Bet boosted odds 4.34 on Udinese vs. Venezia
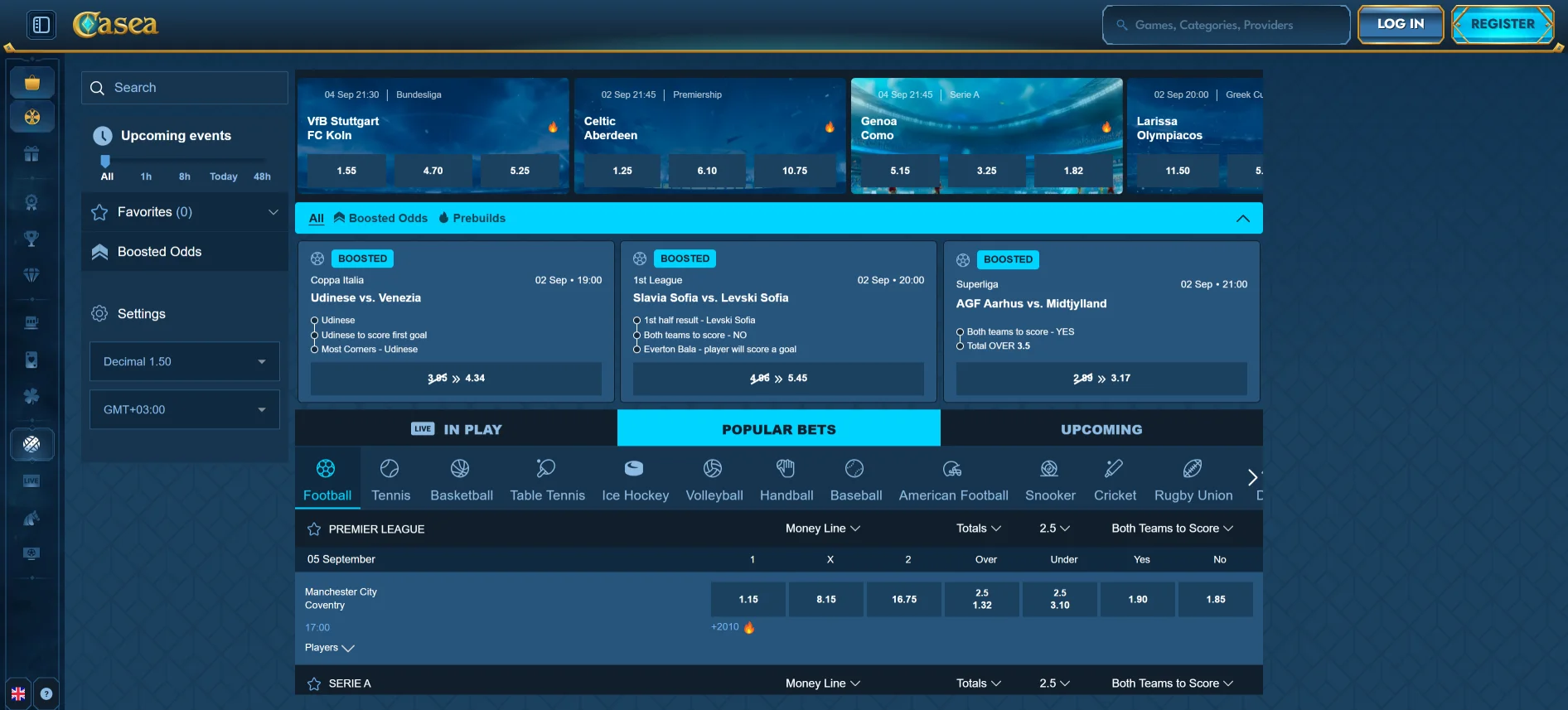The height and width of the screenshot is (710, 1568). pyautogui.click(x=456, y=379)
